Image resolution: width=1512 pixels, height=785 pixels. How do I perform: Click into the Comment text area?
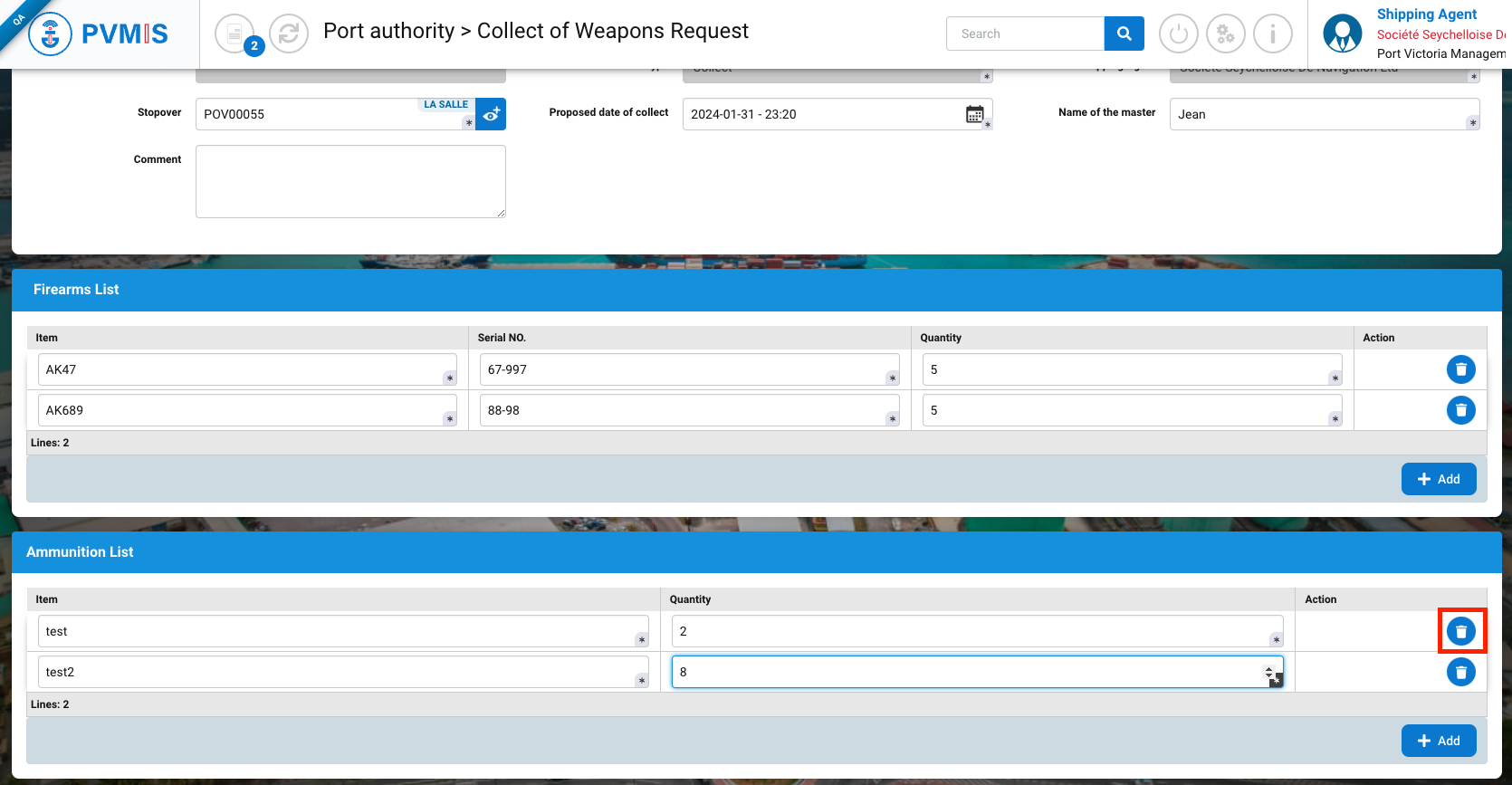click(350, 181)
